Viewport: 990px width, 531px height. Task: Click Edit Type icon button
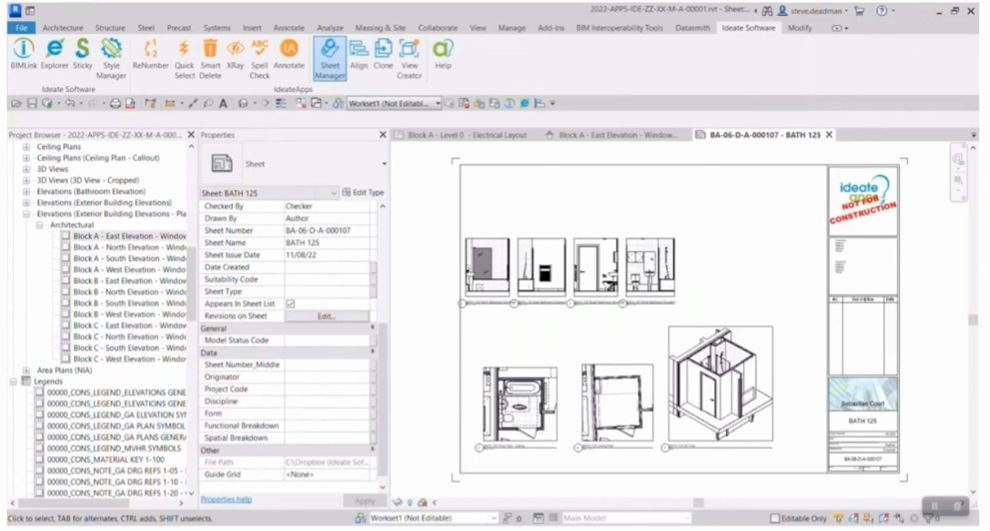point(363,193)
